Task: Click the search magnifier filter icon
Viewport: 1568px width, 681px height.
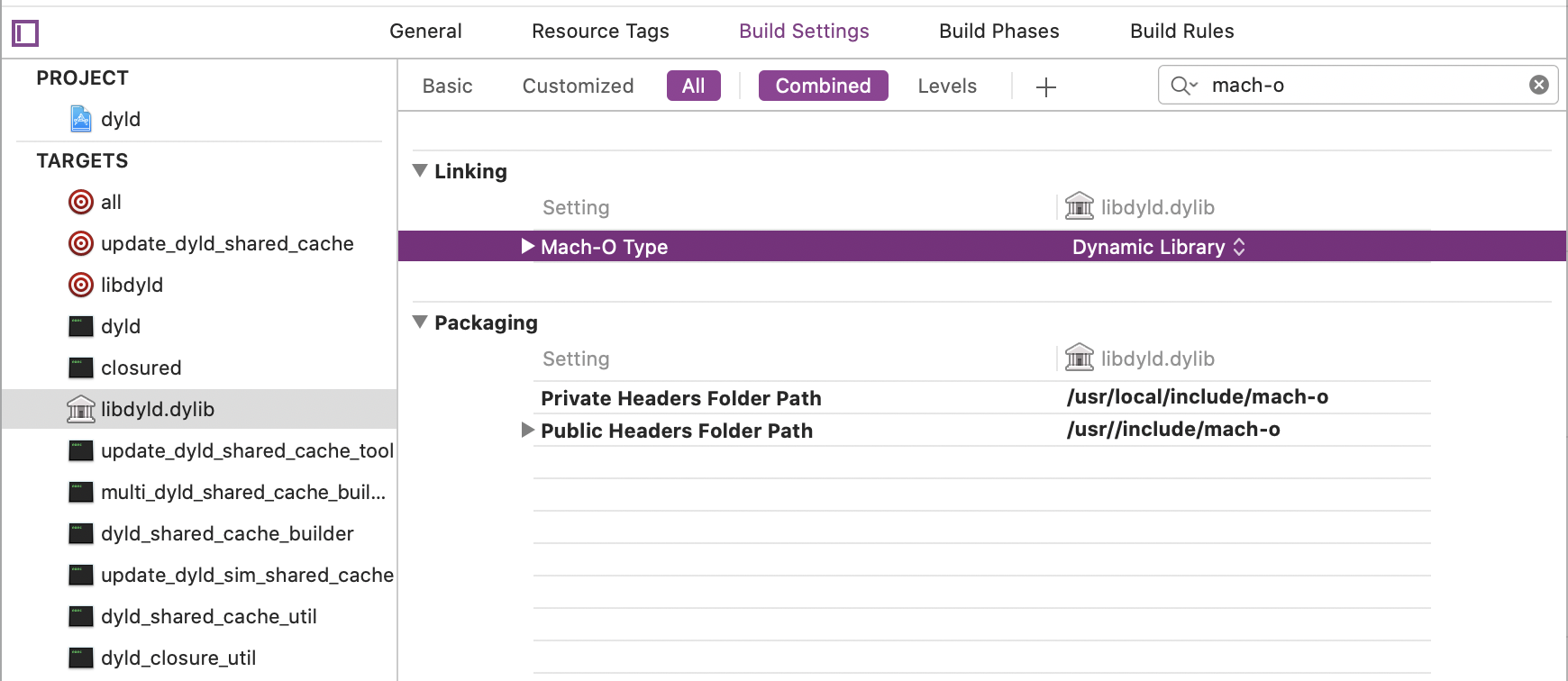Action: 1183,86
